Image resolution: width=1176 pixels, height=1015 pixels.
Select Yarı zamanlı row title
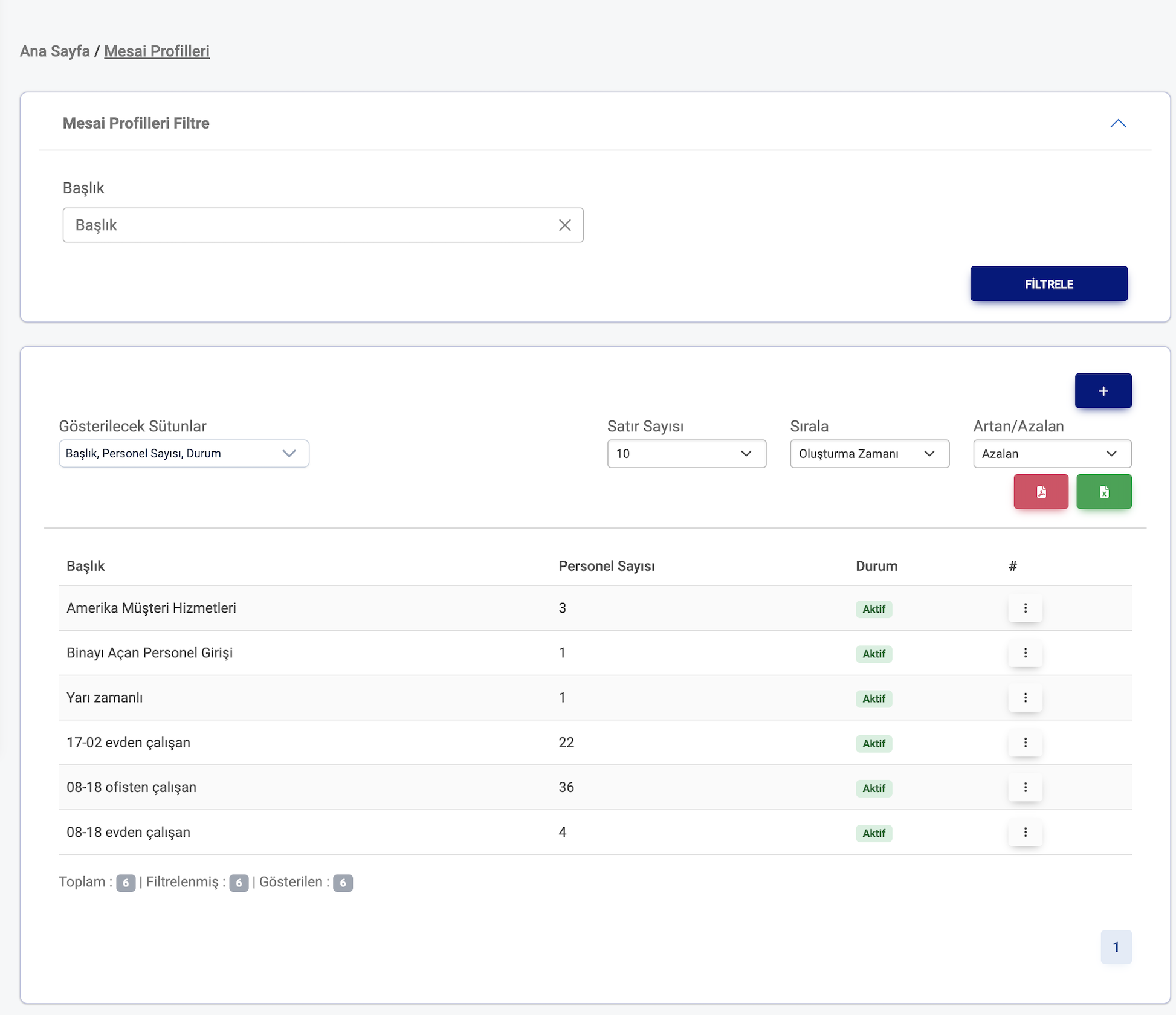105,698
